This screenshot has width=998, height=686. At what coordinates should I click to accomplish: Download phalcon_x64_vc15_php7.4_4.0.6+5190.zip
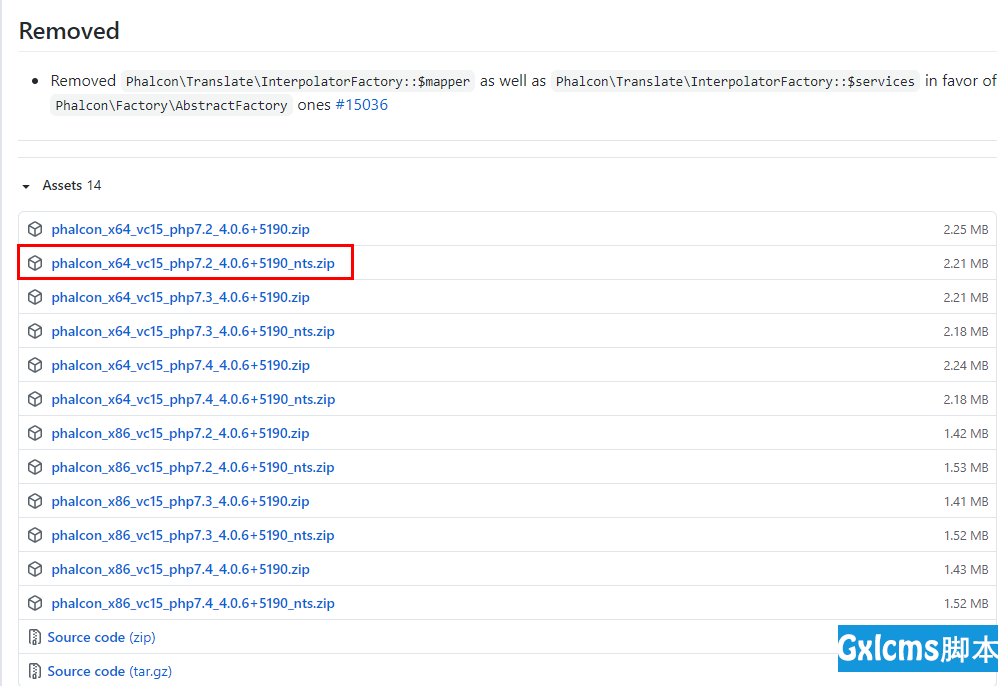pyautogui.click(x=181, y=365)
